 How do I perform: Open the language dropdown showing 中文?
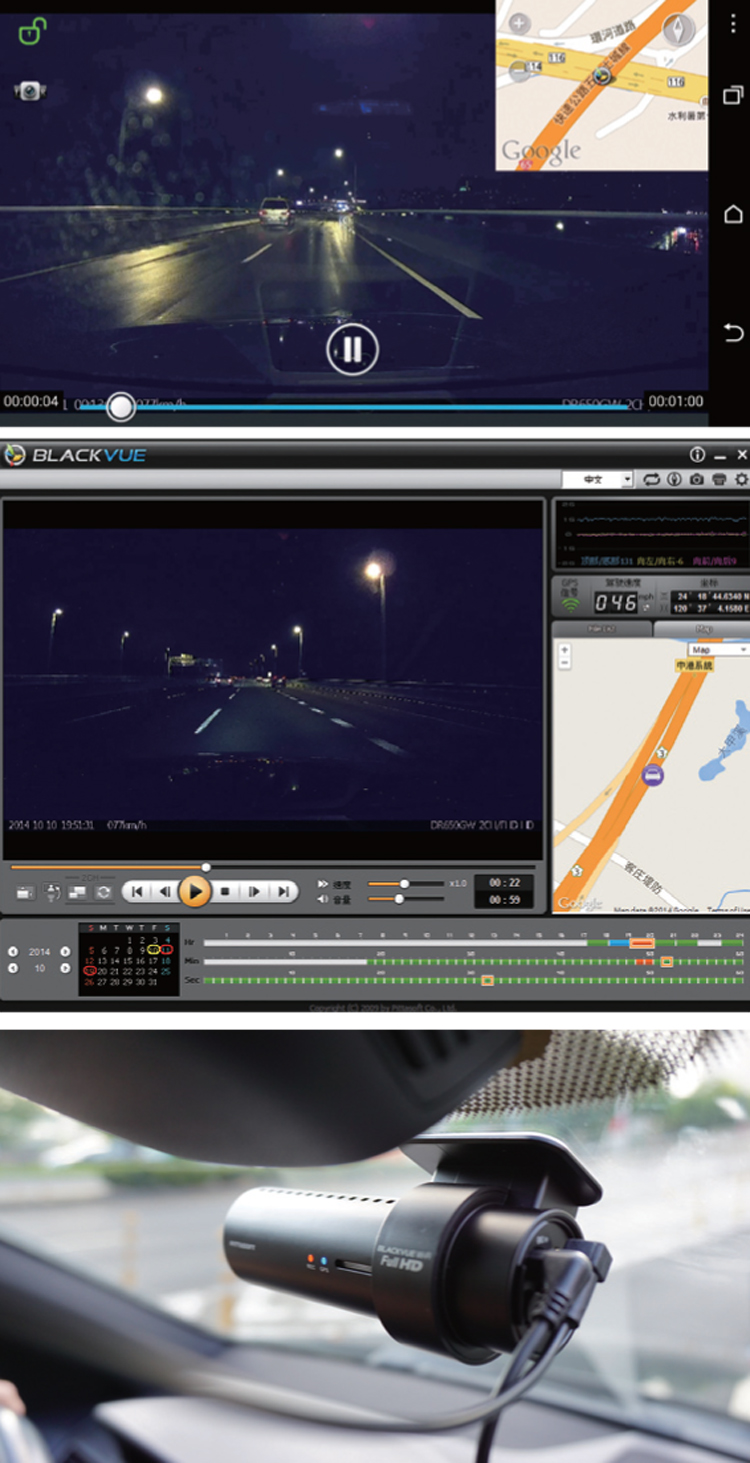[x=598, y=480]
